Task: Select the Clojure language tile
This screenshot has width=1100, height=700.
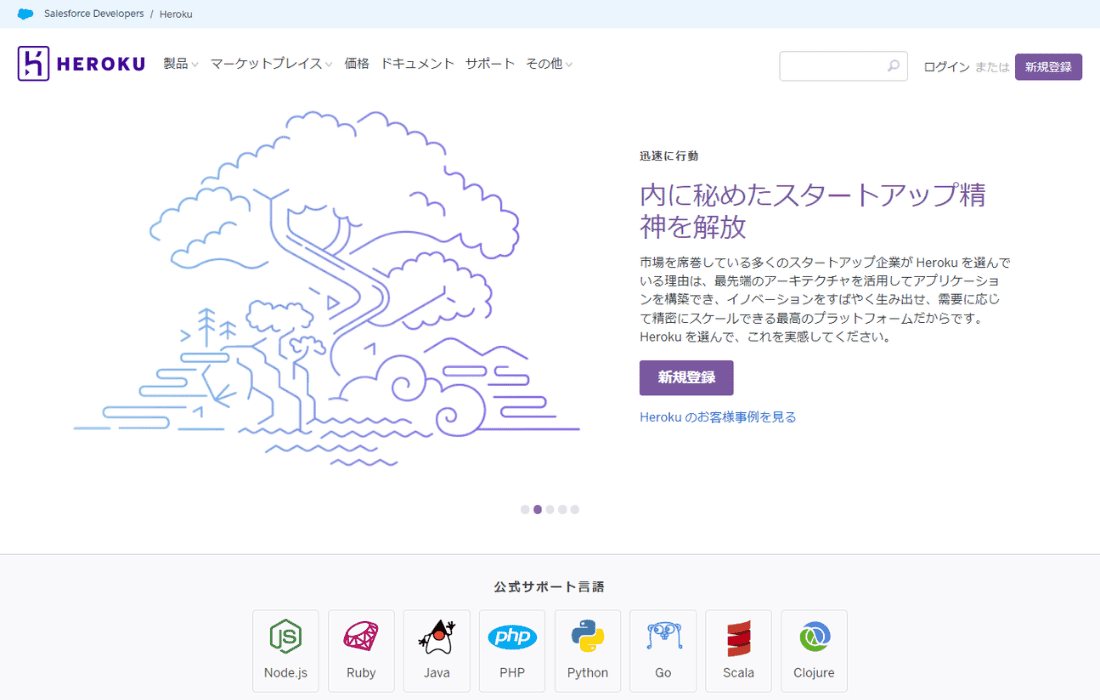Action: tap(814, 651)
